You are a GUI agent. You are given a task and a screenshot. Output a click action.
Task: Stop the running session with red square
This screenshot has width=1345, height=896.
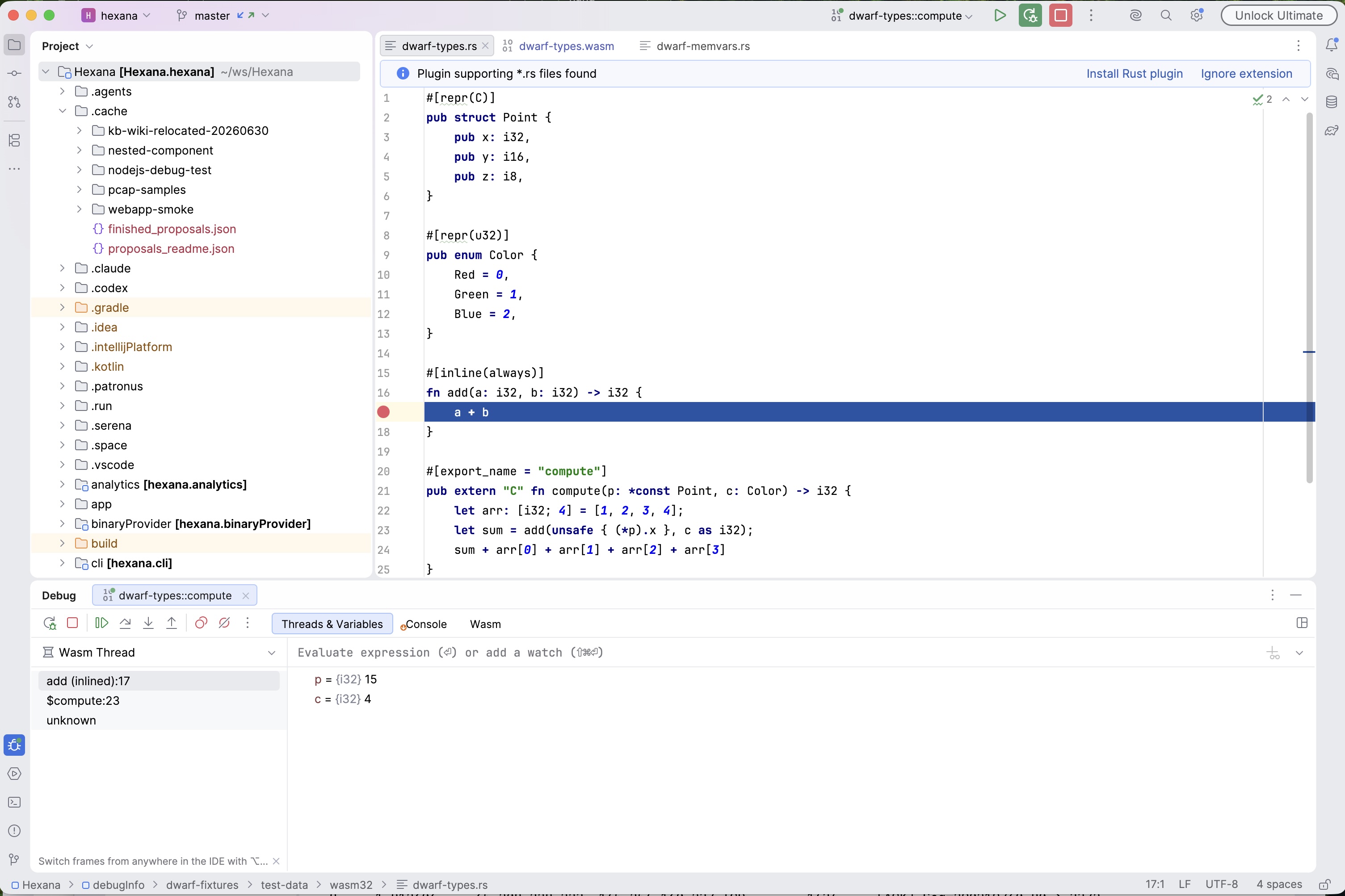1060,16
